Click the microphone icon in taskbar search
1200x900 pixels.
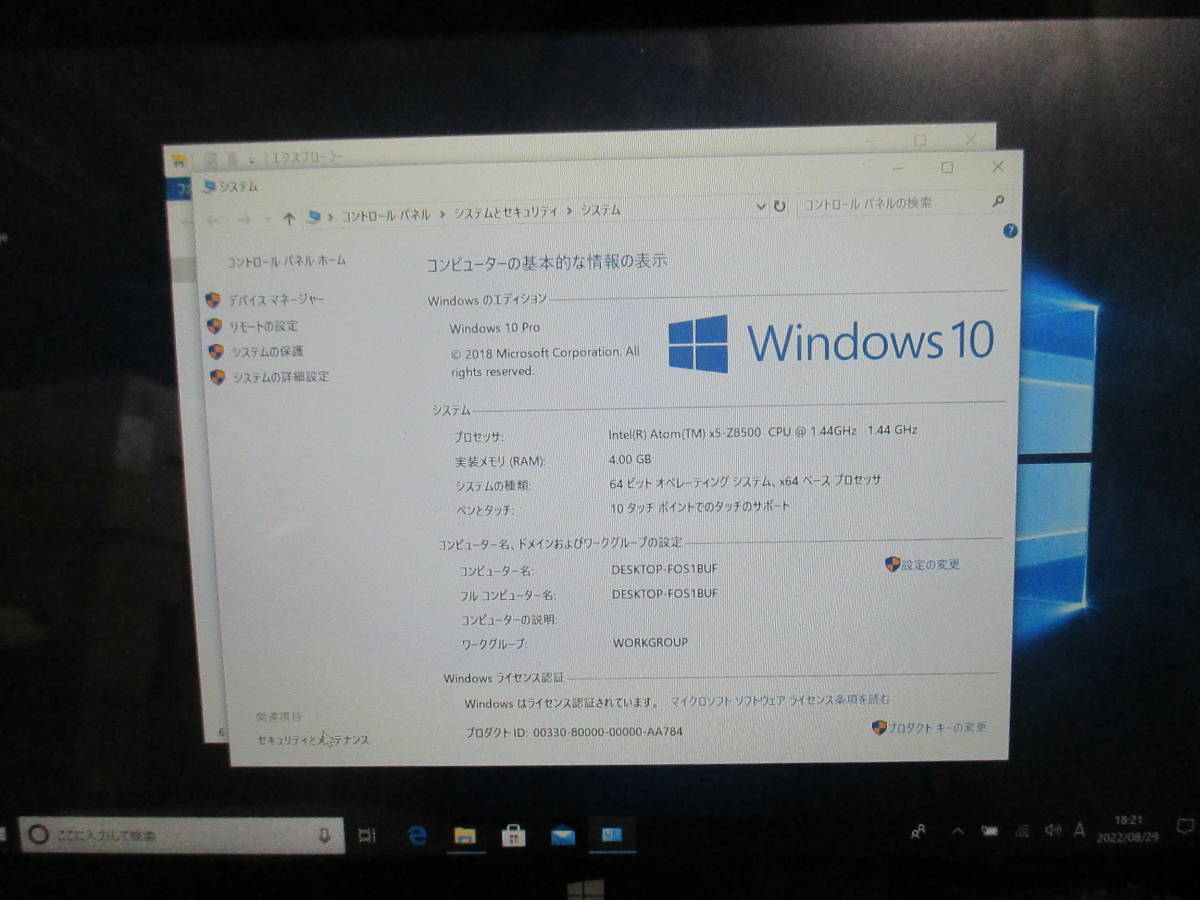(x=324, y=835)
